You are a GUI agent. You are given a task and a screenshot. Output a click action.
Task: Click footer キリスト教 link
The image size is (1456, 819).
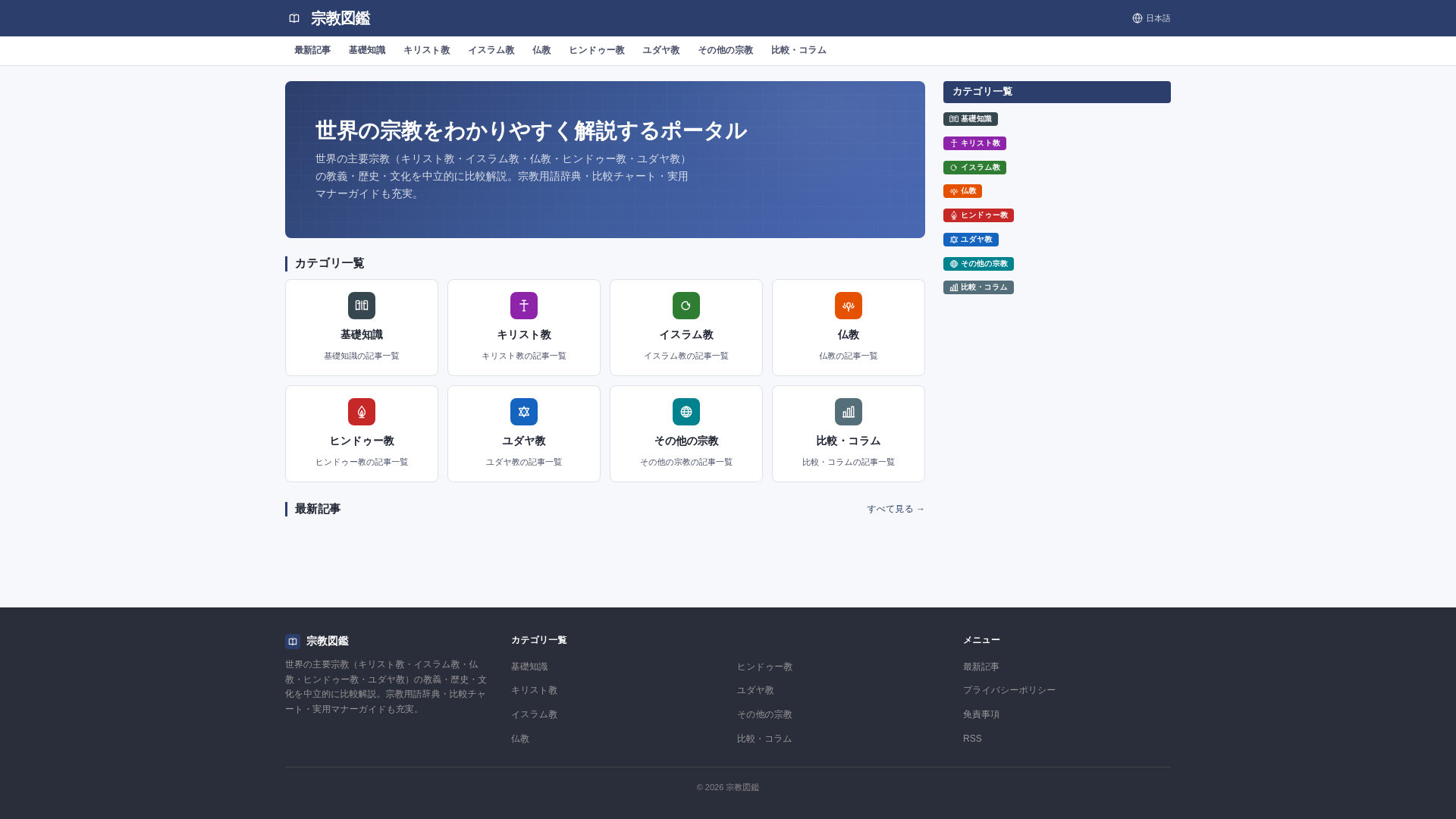(535, 690)
